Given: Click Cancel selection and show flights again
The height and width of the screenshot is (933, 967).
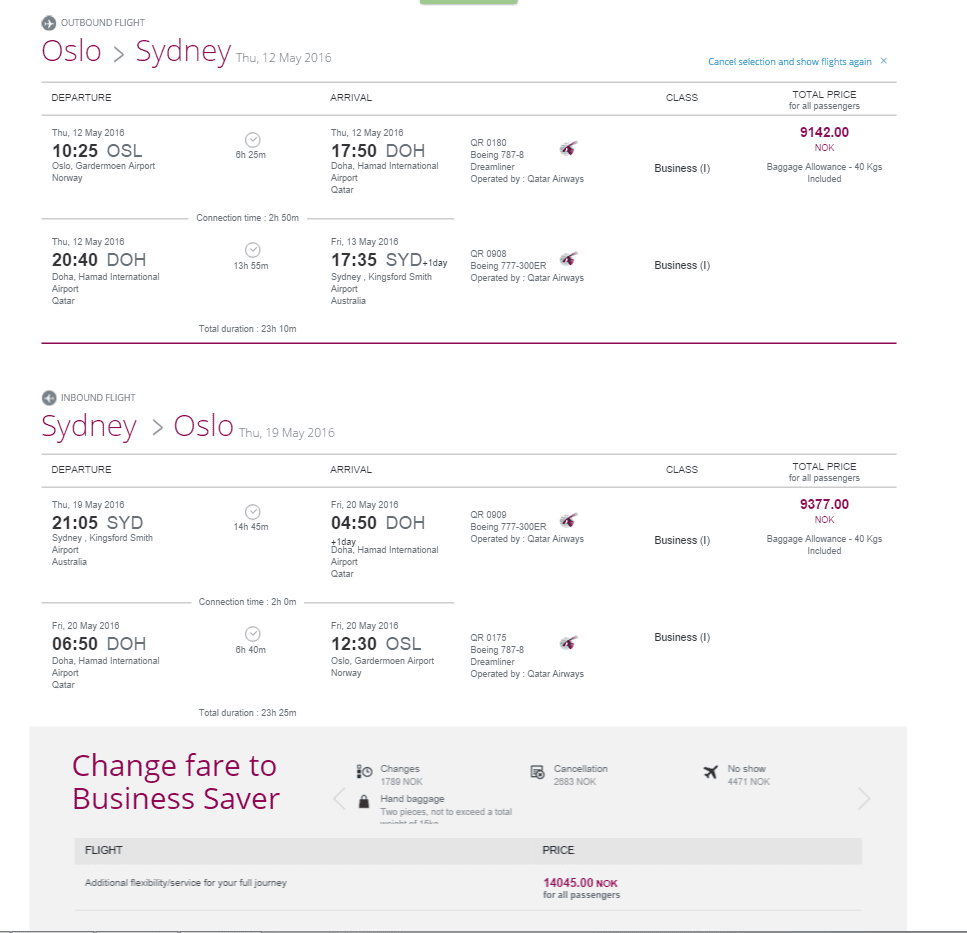Looking at the screenshot, I should coord(789,62).
